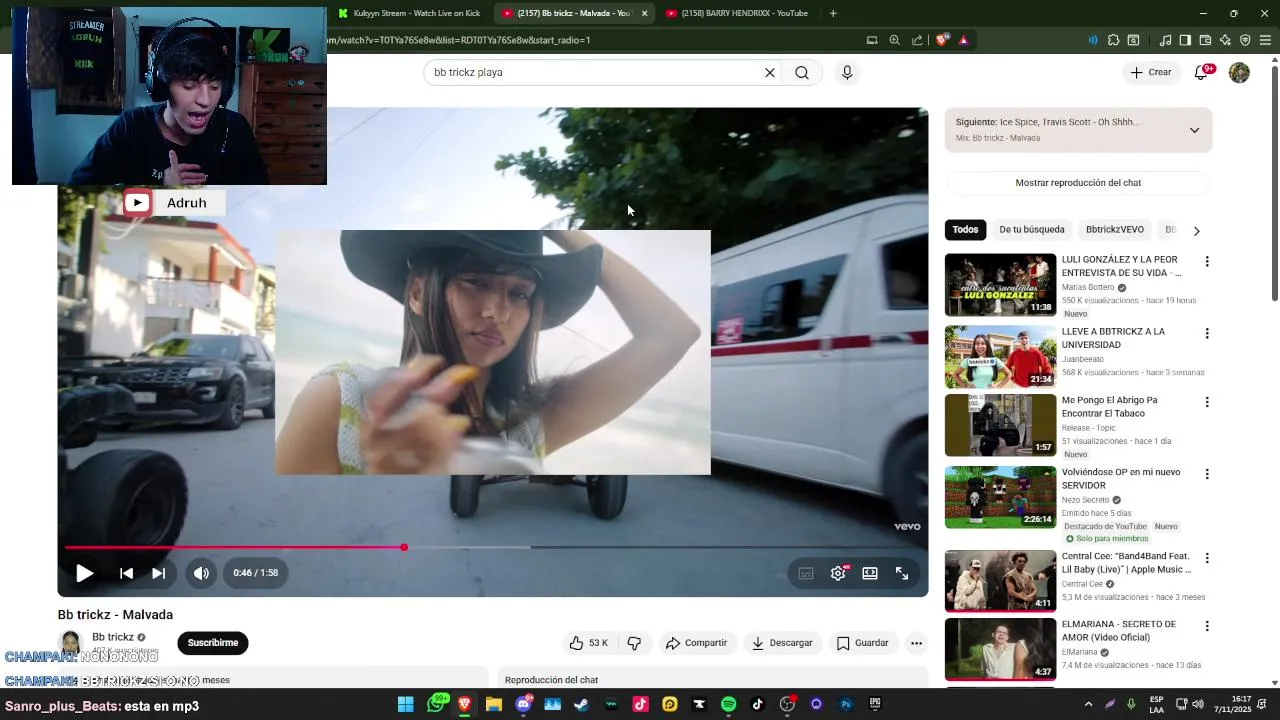Click 'Mostrar reproducción del chat' button
This screenshot has height=720, width=1280.
tap(1078, 183)
